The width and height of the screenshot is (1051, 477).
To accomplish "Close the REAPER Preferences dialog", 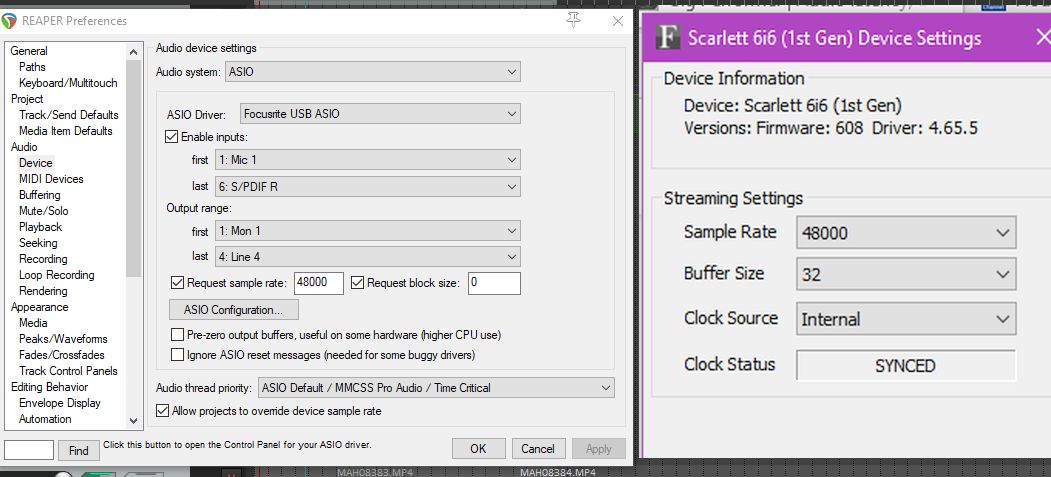I will click(x=618, y=21).
